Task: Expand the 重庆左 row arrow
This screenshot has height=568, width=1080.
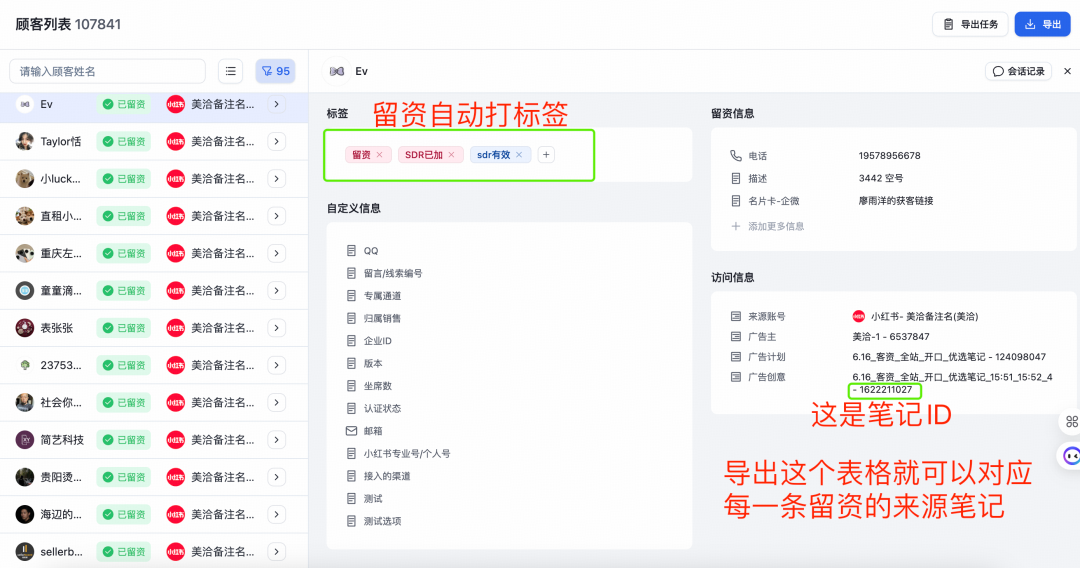Action: 276,253
